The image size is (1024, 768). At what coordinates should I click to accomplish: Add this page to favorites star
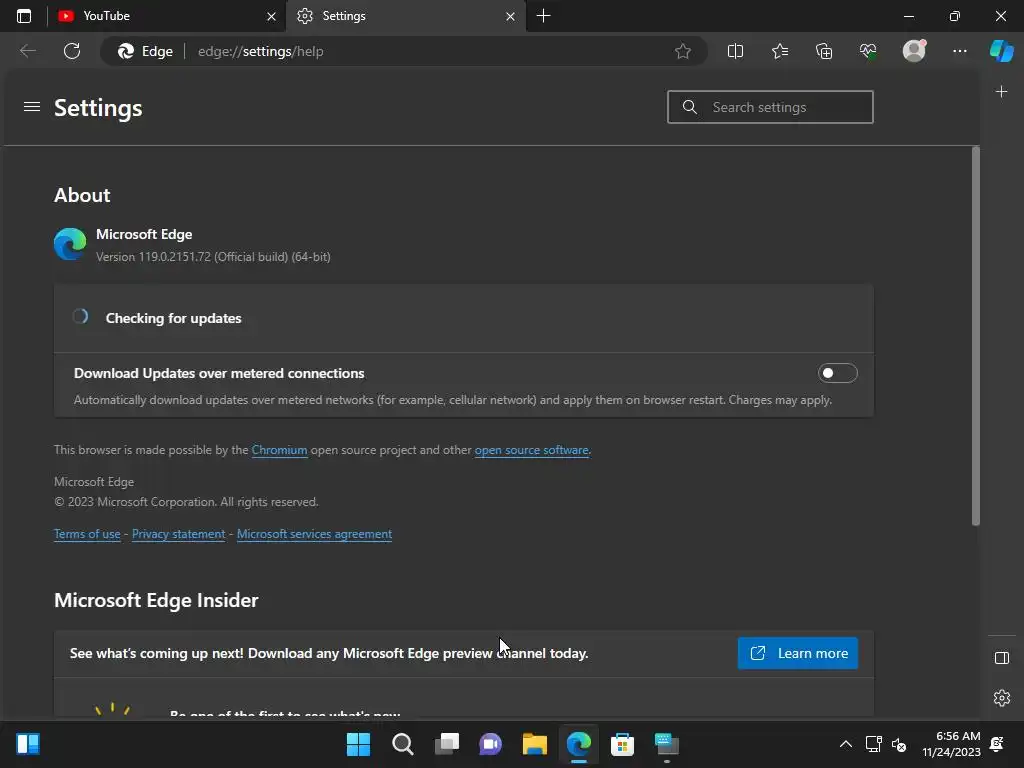point(683,51)
